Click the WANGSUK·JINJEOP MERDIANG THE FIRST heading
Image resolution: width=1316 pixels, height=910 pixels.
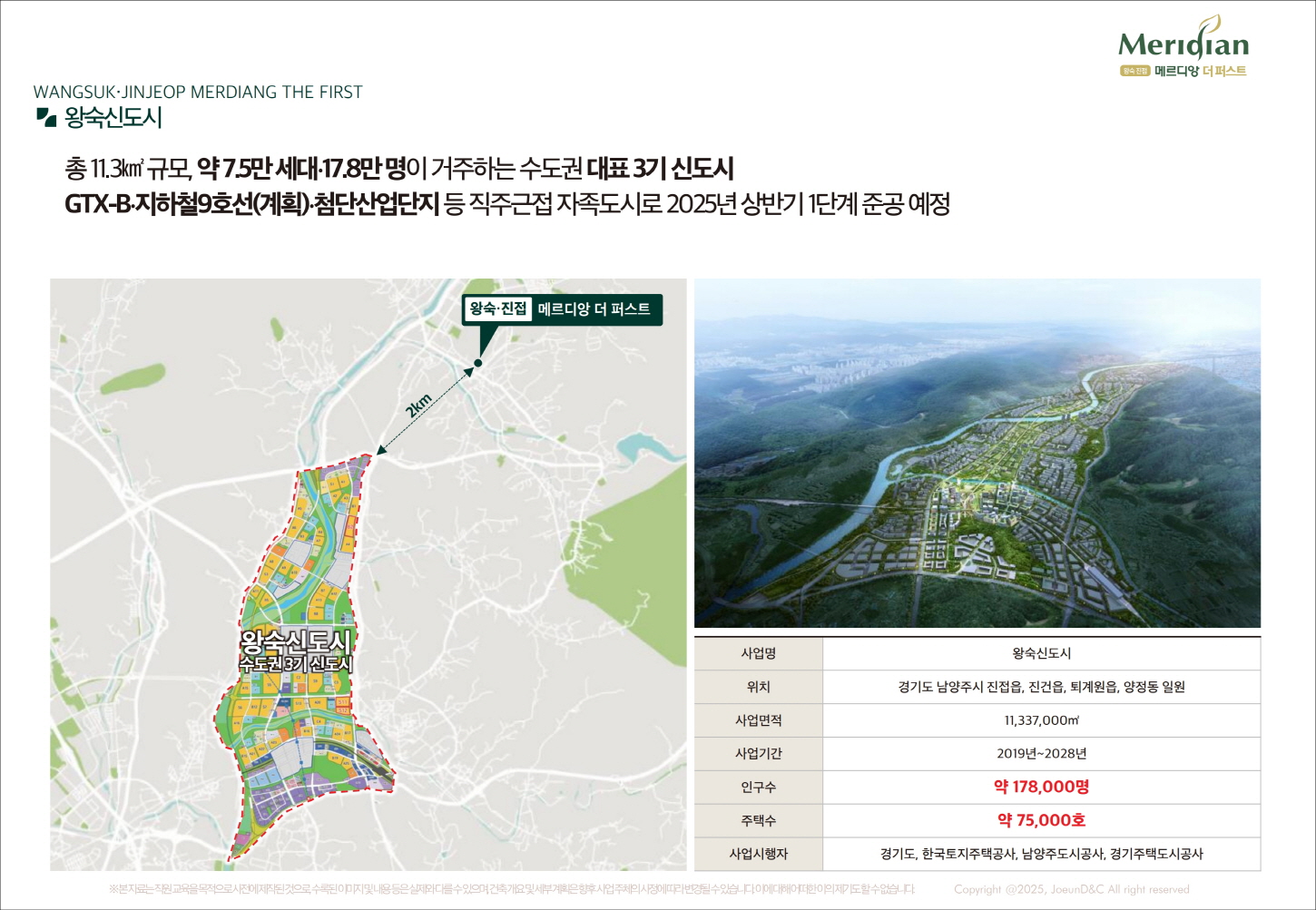pos(198,92)
